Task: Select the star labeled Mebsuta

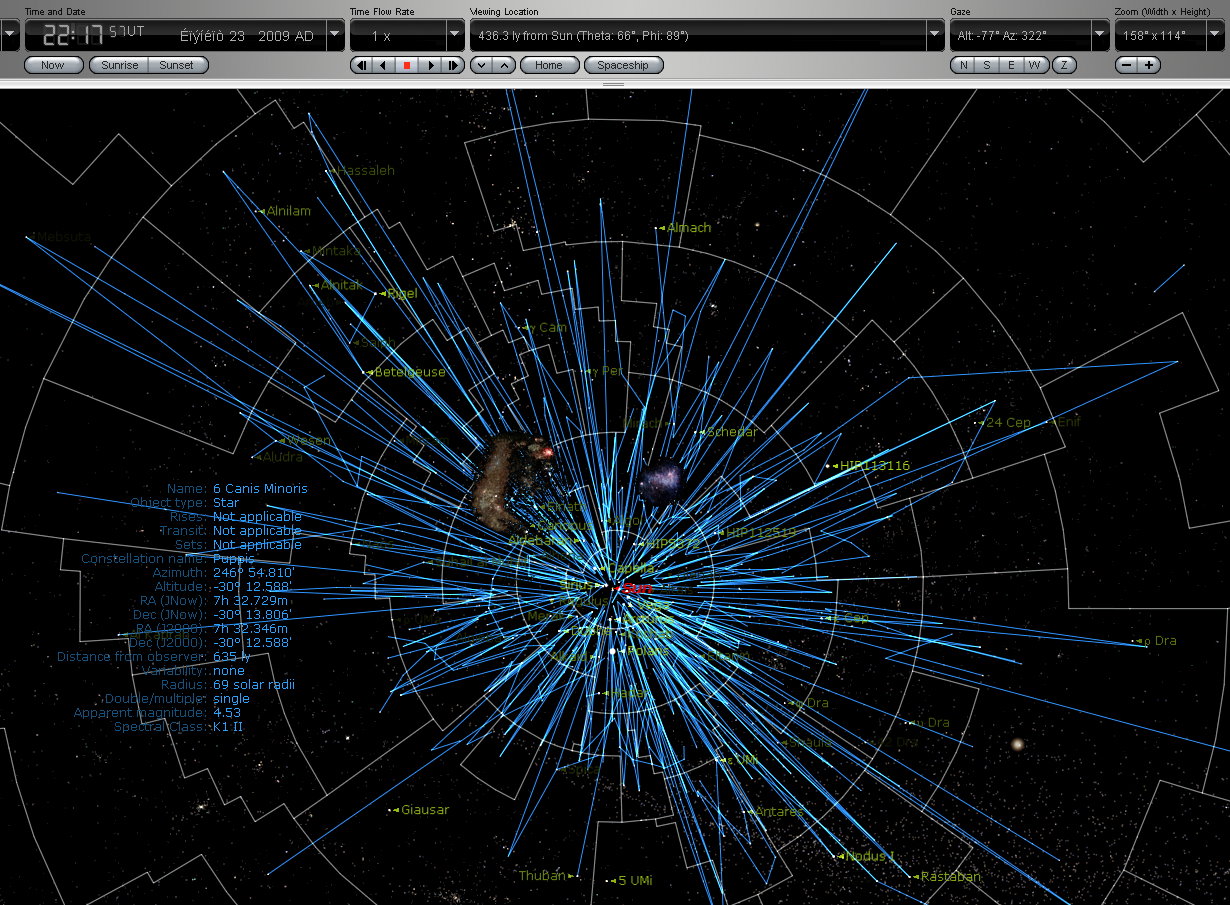Action: click(x=64, y=237)
